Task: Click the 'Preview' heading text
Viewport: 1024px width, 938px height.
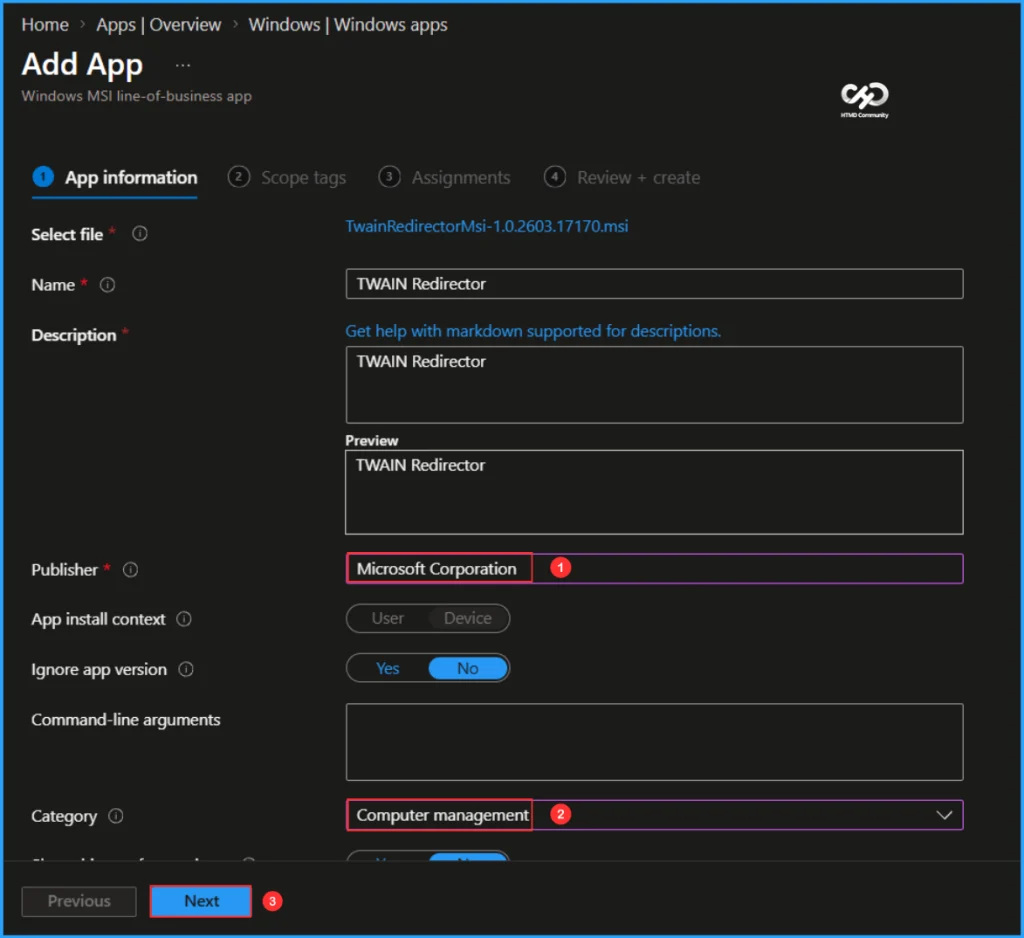Action: (x=372, y=441)
